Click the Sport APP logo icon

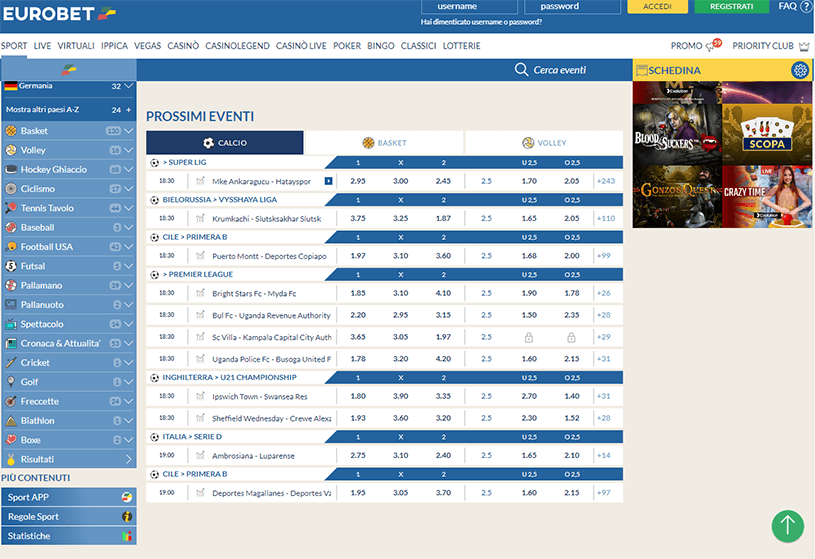pyautogui.click(x=127, y=497)
